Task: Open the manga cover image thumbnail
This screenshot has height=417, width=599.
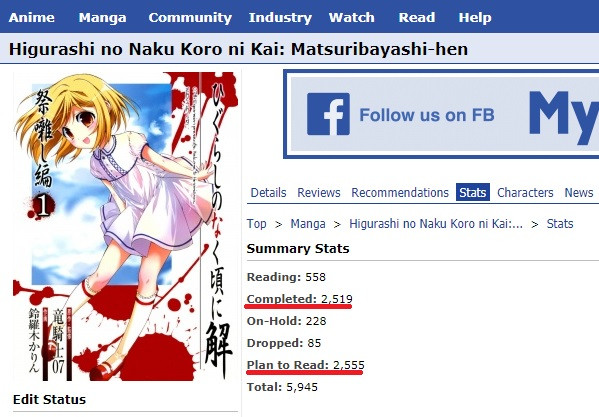Action: (x=125, y=226)
